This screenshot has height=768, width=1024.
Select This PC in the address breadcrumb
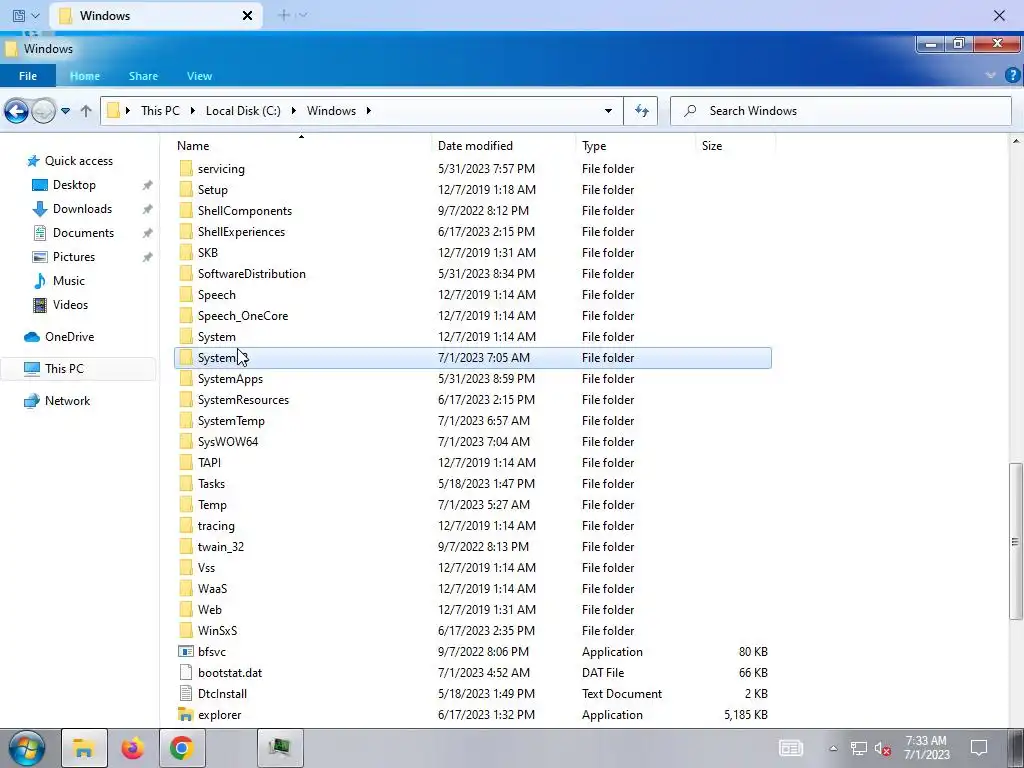point(160,111)
